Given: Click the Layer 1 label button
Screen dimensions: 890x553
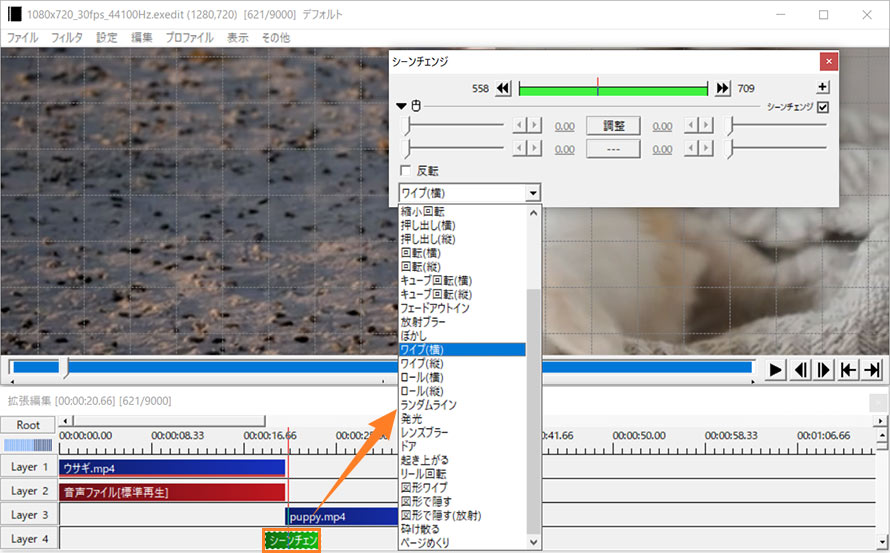Looking at the screenshot, I should [29, 467].
